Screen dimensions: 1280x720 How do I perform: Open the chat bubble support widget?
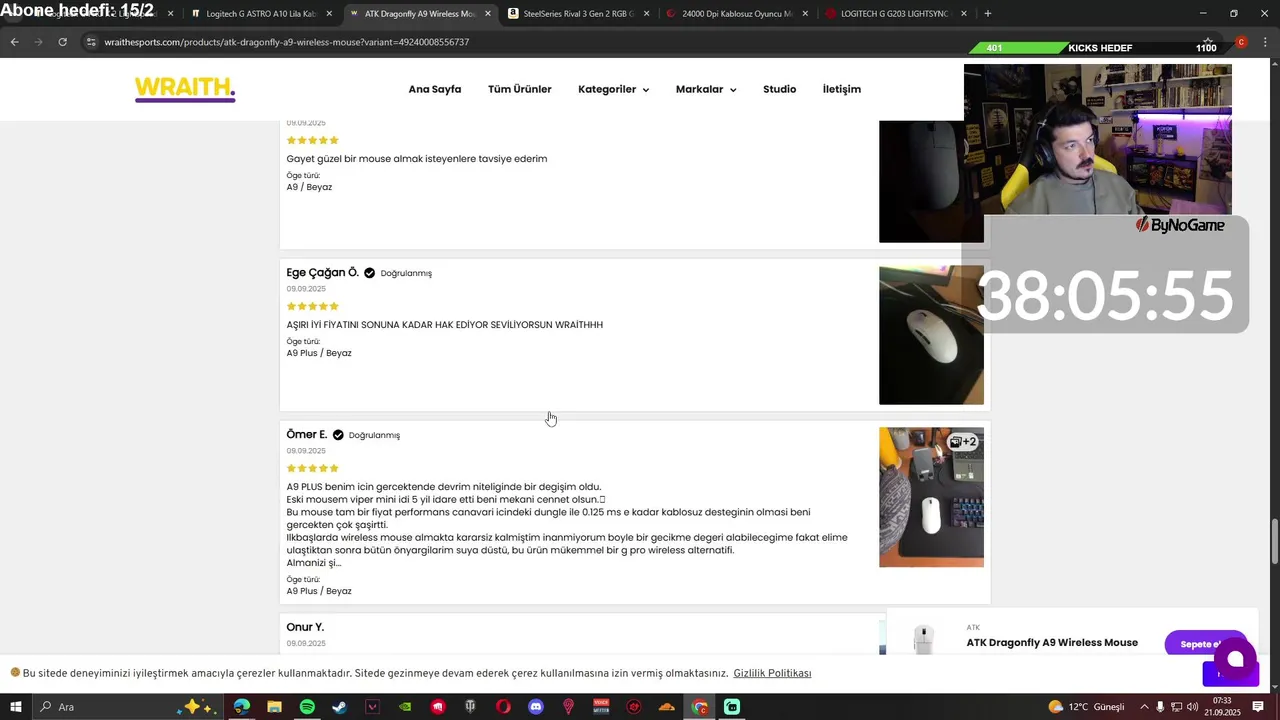click(x=1235, y=659)
